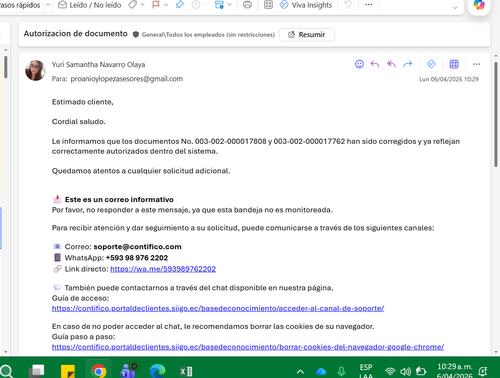Click the WhatsApp number +593 98 976 2202
Image resolution: width=500 pixels, height=378 pixels.
pyautogui.click(x=137, y=258)
